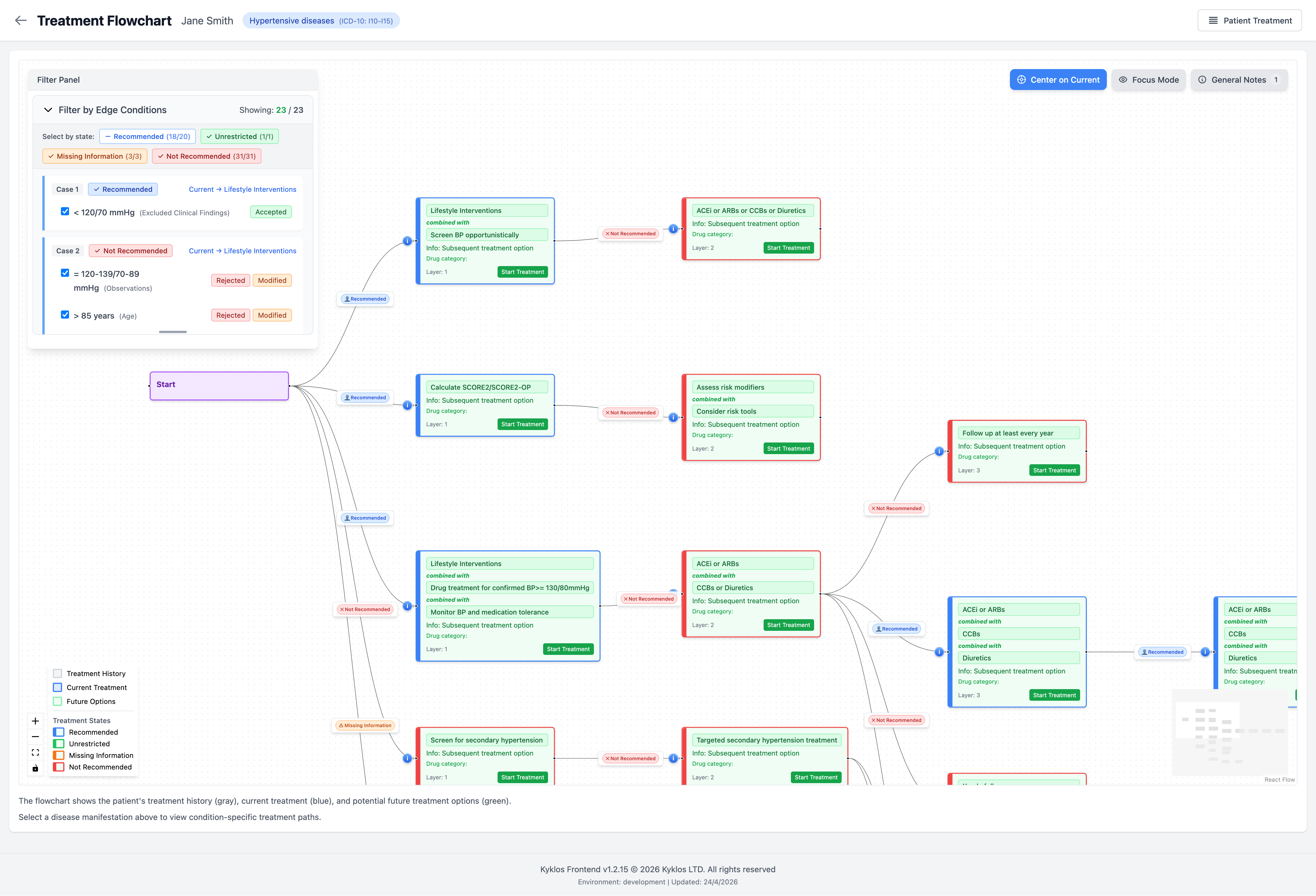Click Rejected badge for > 85 years
The image size is (1316, 896).
coord(230,315)
